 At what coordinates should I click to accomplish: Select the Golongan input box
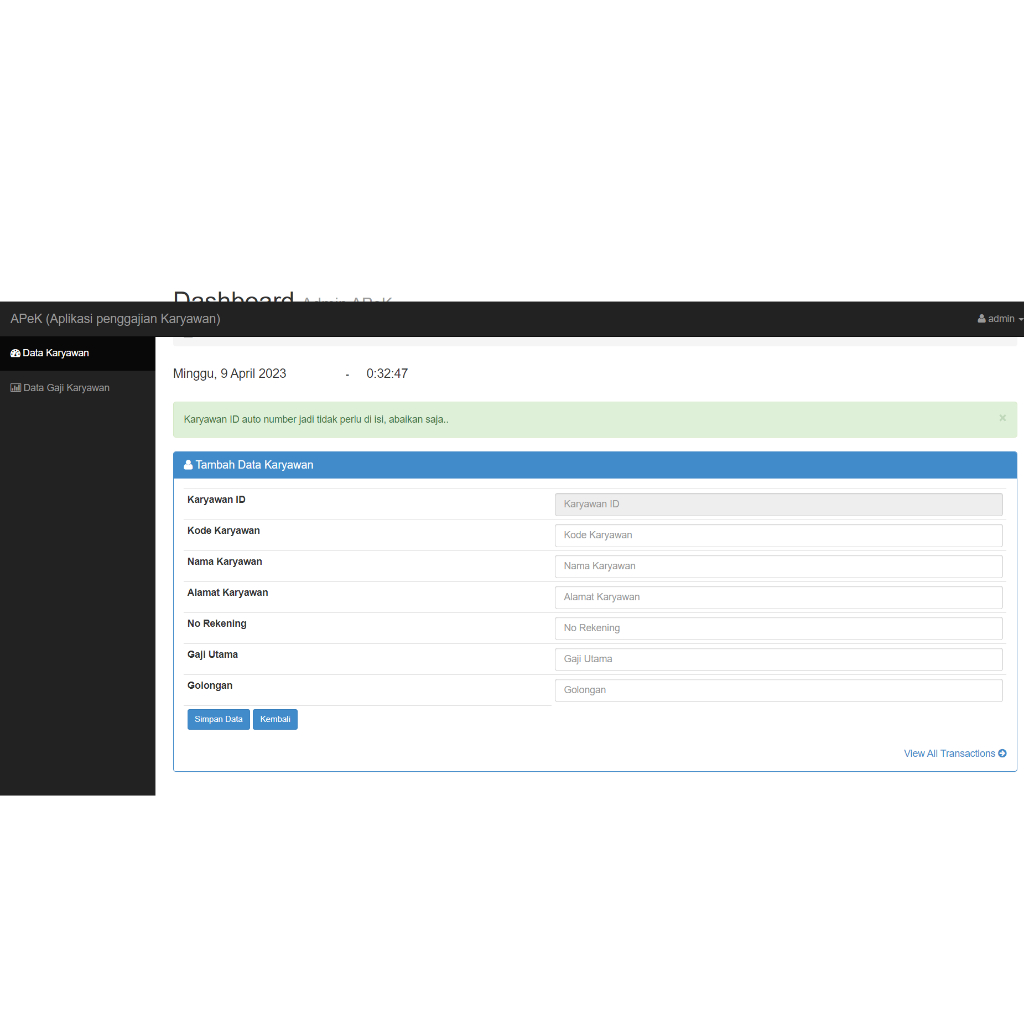point(778,690)
